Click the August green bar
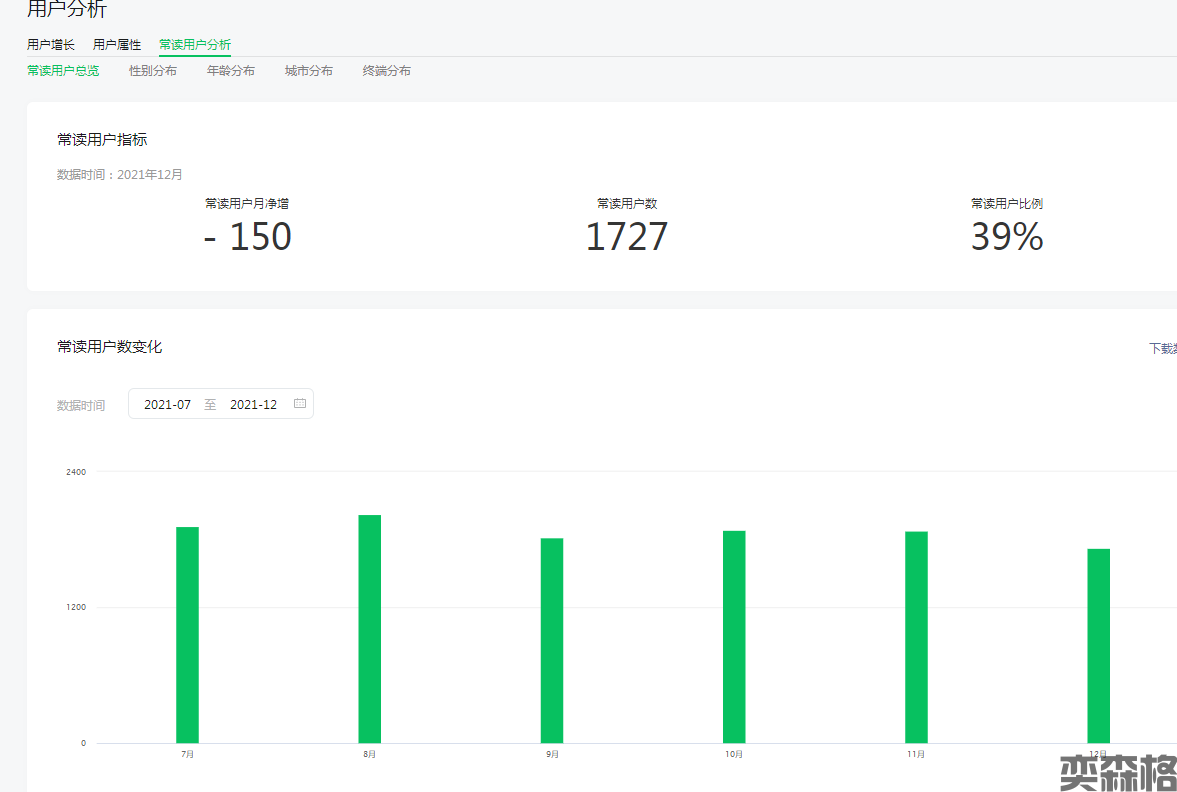 (x=370, y=629)
